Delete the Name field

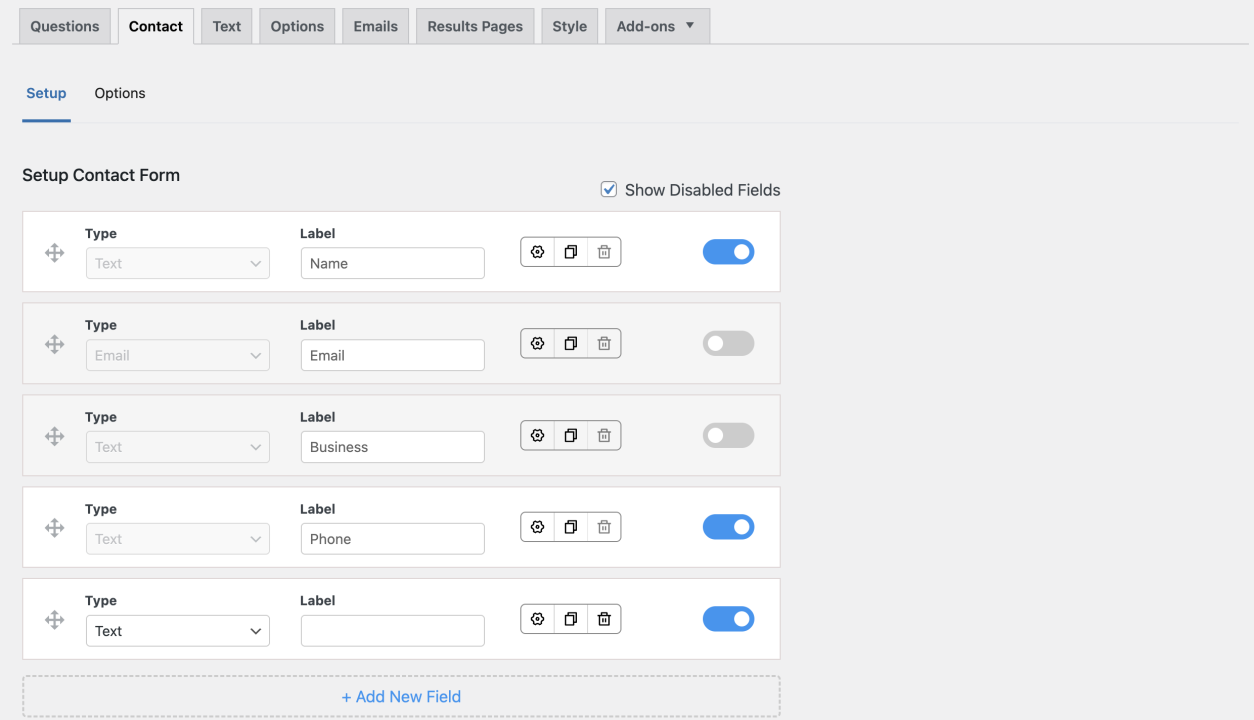(x=604, y=252)
